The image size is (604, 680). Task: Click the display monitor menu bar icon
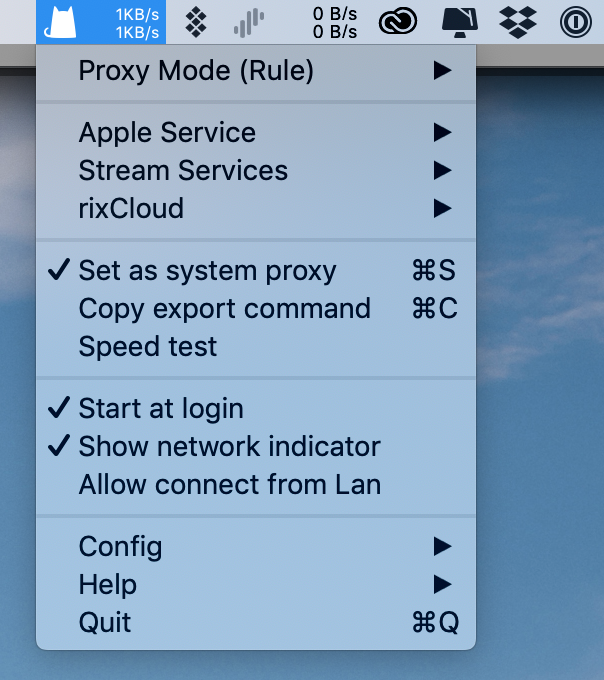click(459, 22)
